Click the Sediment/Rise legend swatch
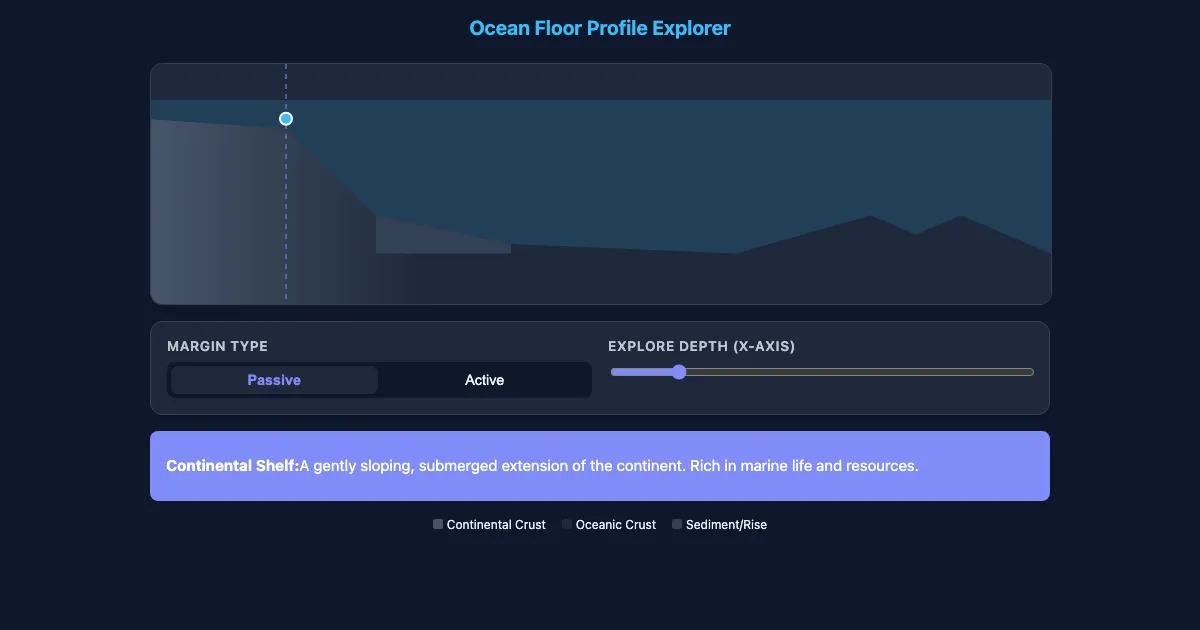The width and height of the screenshot is (1200, 630). click(x=677, y=524)
